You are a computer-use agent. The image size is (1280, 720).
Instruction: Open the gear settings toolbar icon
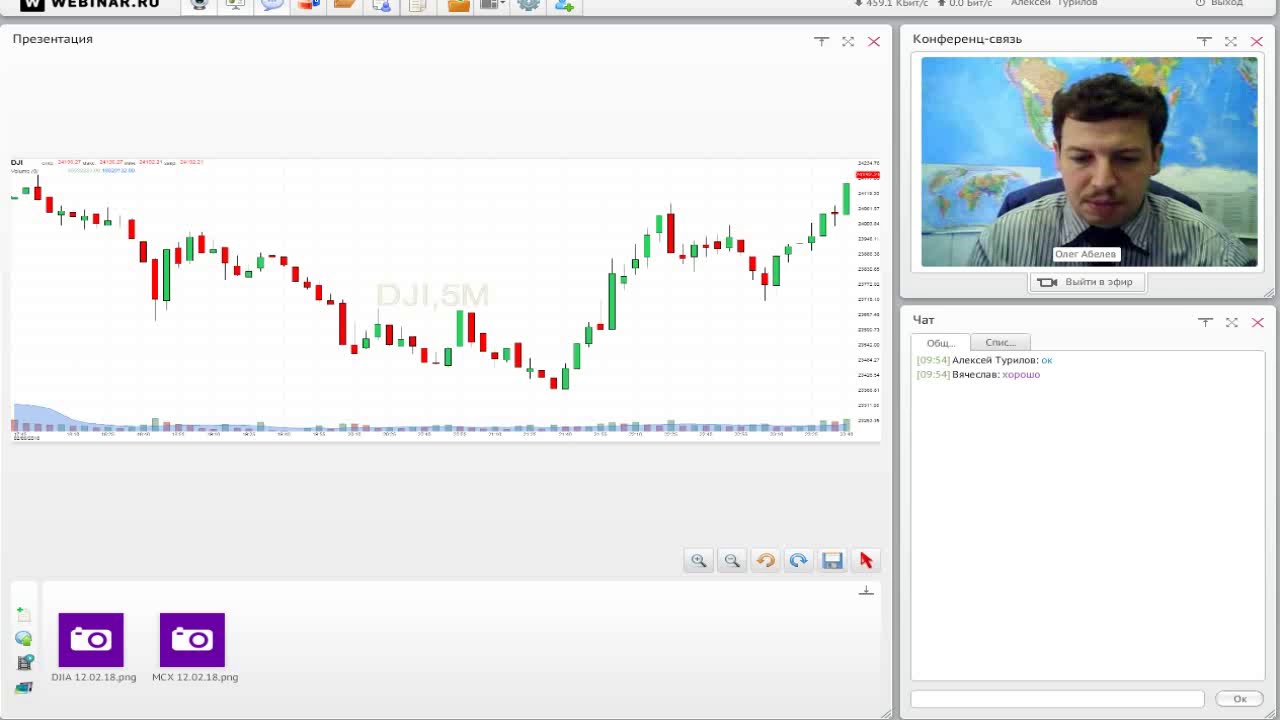pos(529,4)
